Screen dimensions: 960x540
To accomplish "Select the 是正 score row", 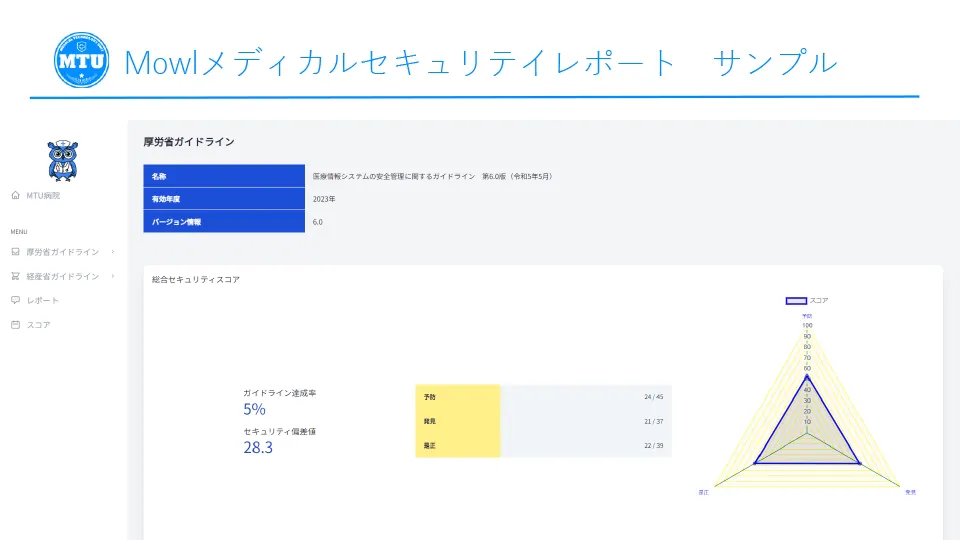I will (543, 445).
